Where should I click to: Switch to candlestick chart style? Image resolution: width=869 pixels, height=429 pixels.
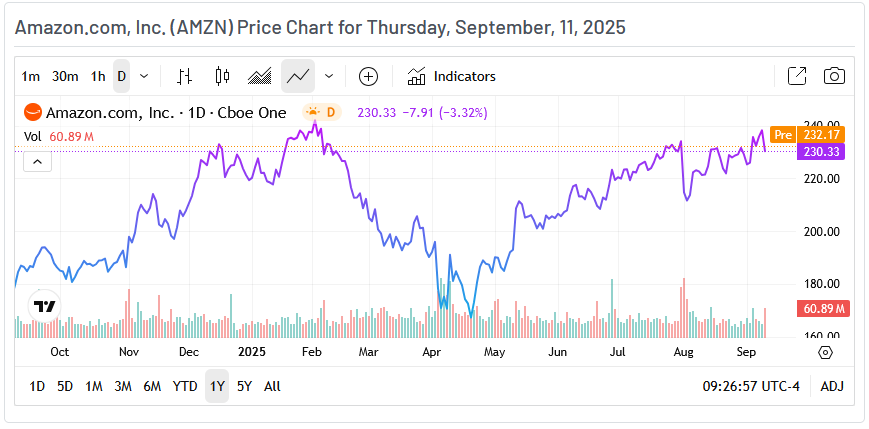[x=222, y=76]
